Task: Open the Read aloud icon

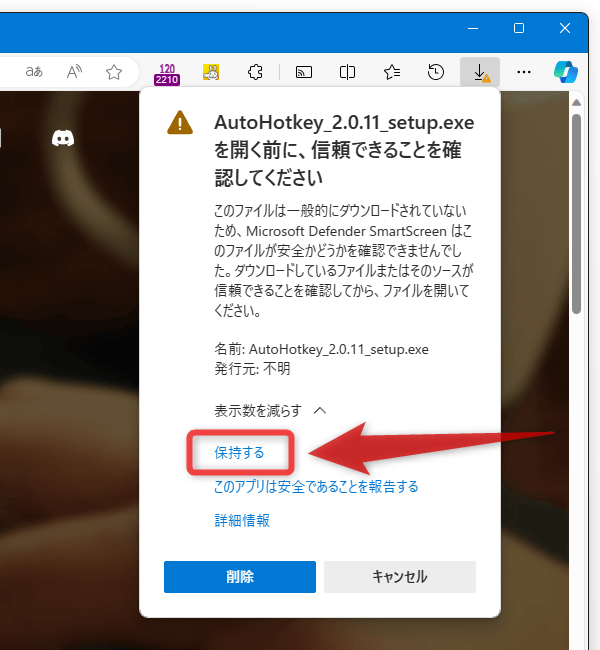Action: 74,72
